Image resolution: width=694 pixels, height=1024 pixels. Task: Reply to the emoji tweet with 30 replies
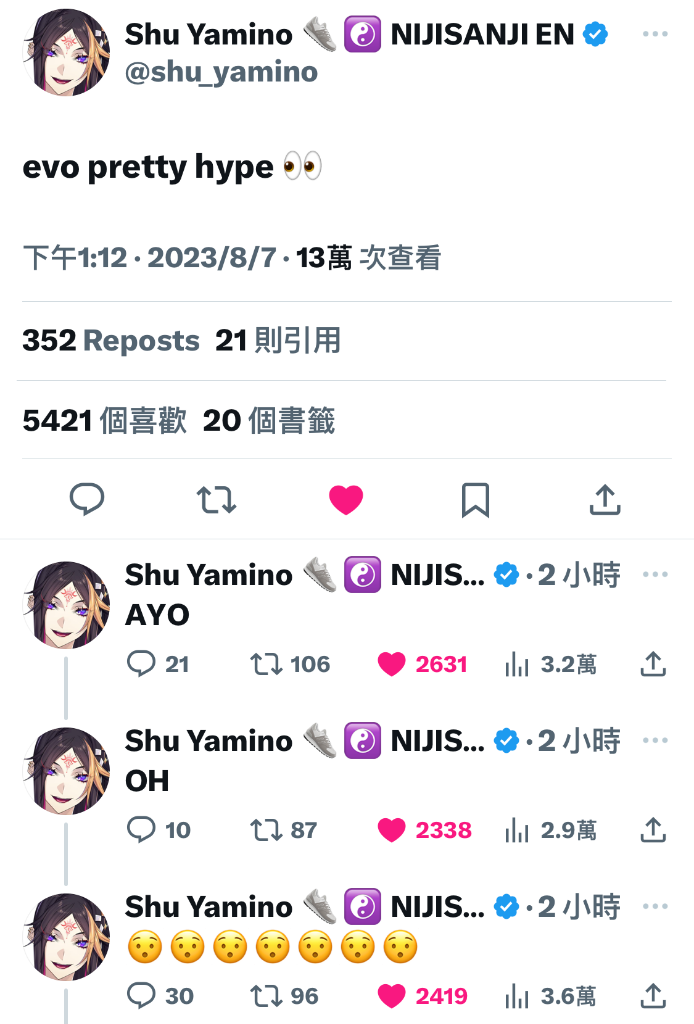(x=160, y=996)
